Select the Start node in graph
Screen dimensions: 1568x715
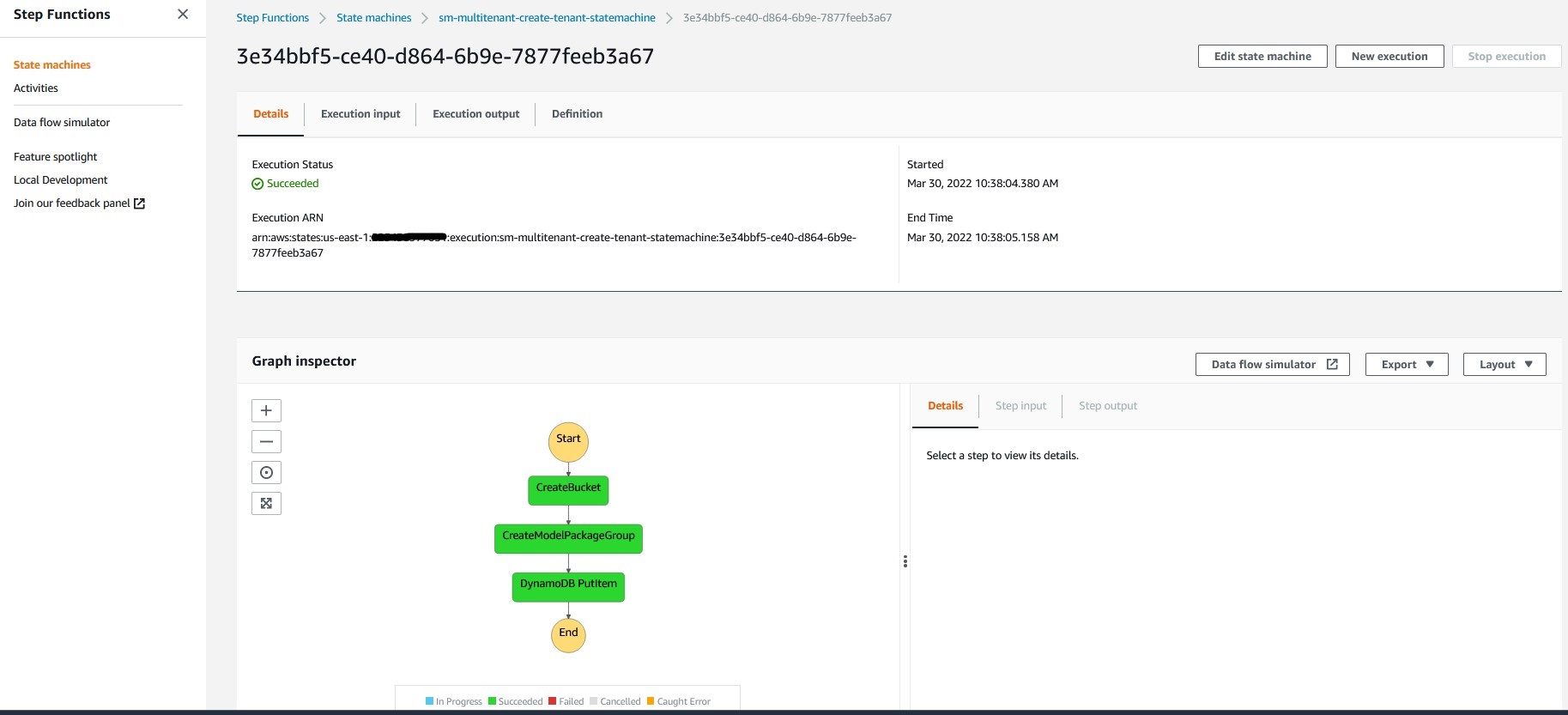(x=568, y=441)
